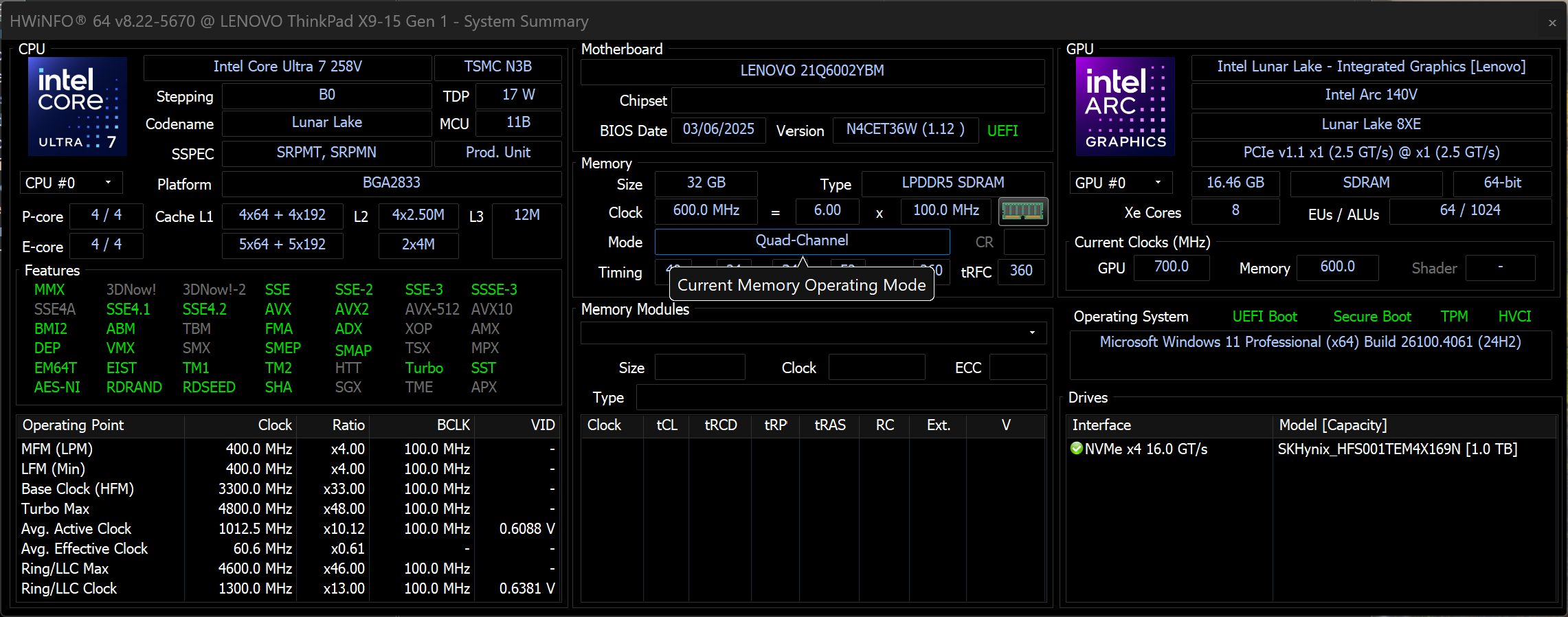Screen dimensions: 1568x617
Task: Select the 'Intel Core Ultra 7 258V' name field
Action: coord(287,67)
